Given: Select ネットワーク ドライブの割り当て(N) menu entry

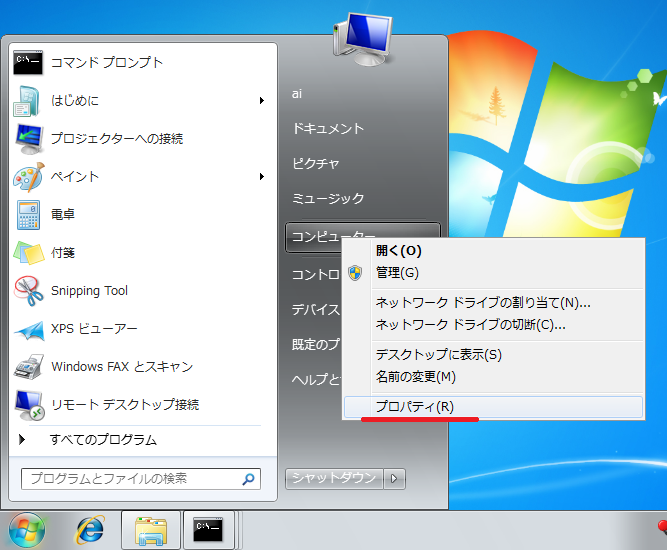Looking at the screenshot, I should [x=482, y=303].
